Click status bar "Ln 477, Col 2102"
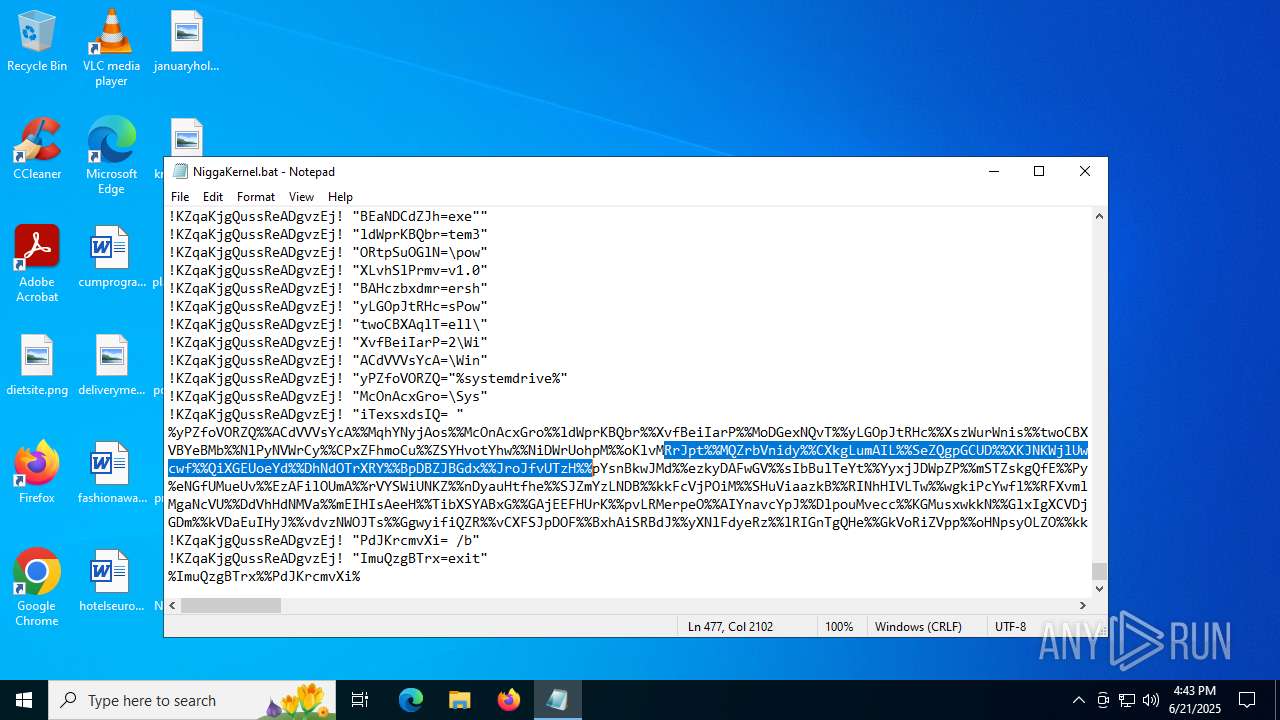This screenshot has height=720, width=1280. coord(730,626)
